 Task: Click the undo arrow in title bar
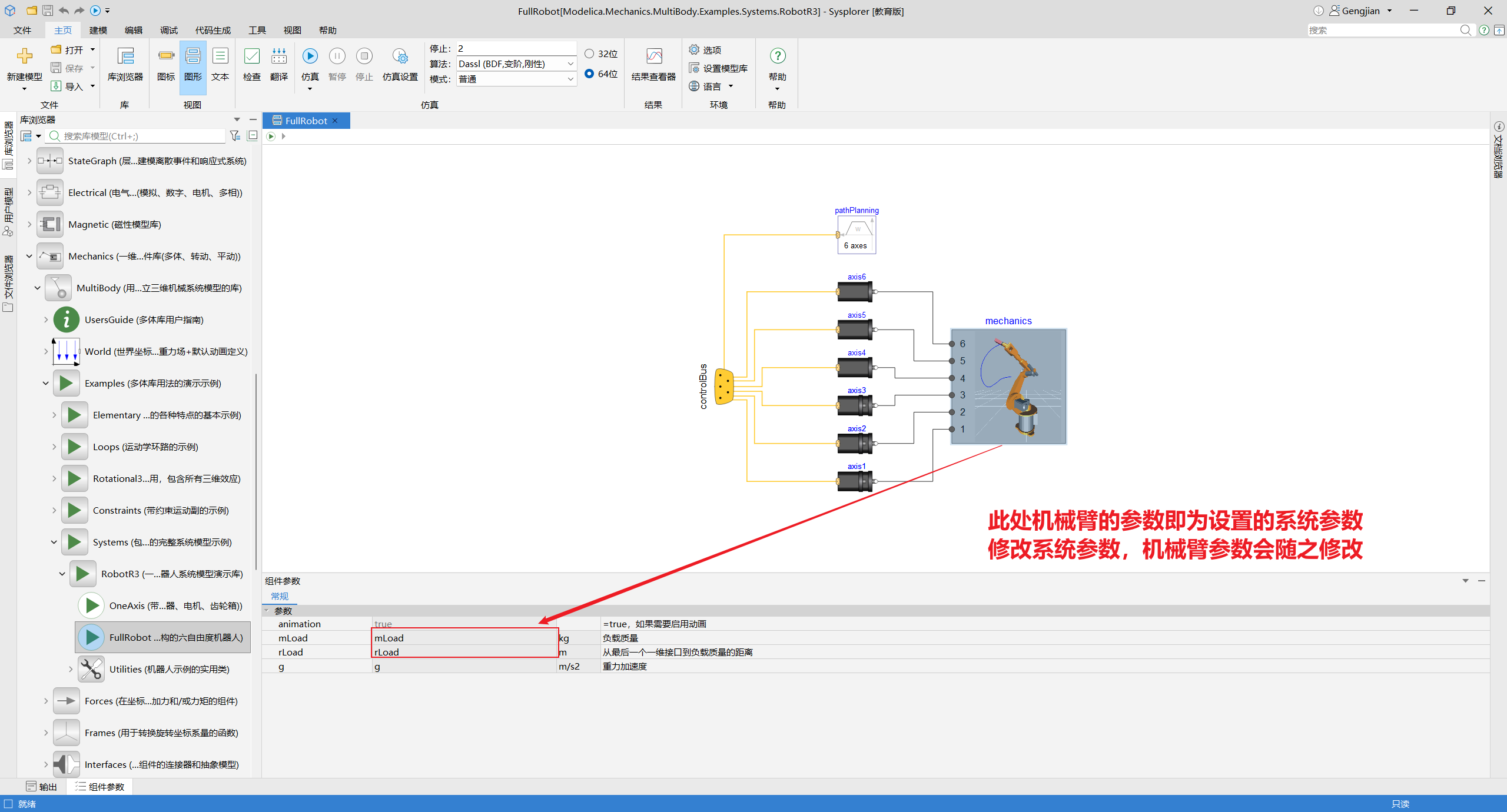[64, 11]
